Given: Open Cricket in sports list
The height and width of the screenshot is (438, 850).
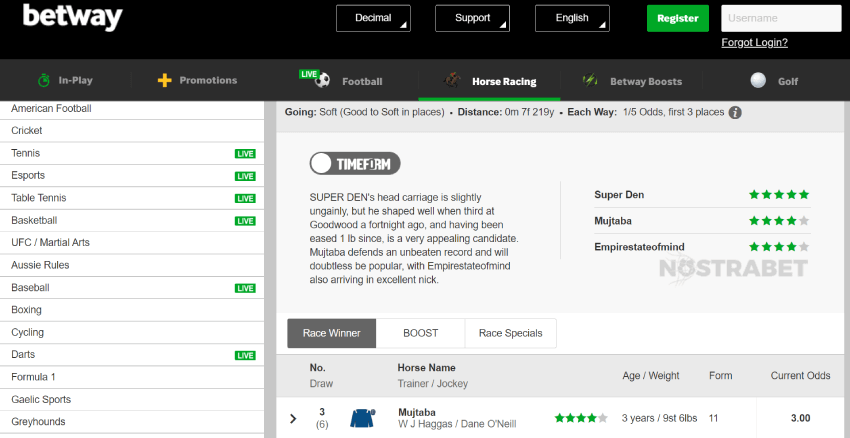Looking at the screenshot, I should [x=132, y=131].
